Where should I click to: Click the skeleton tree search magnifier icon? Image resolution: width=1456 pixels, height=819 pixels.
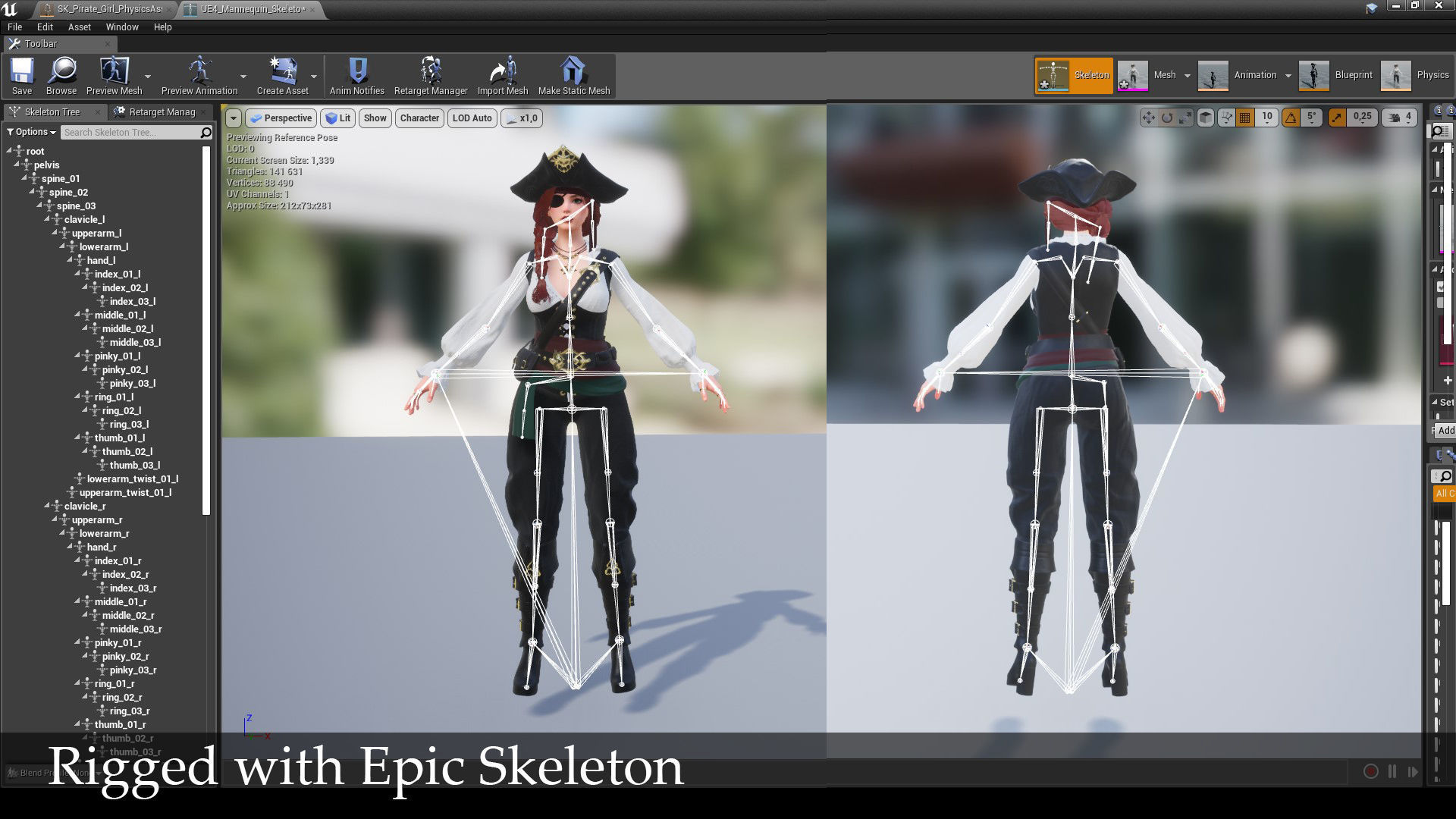point(206,133)
